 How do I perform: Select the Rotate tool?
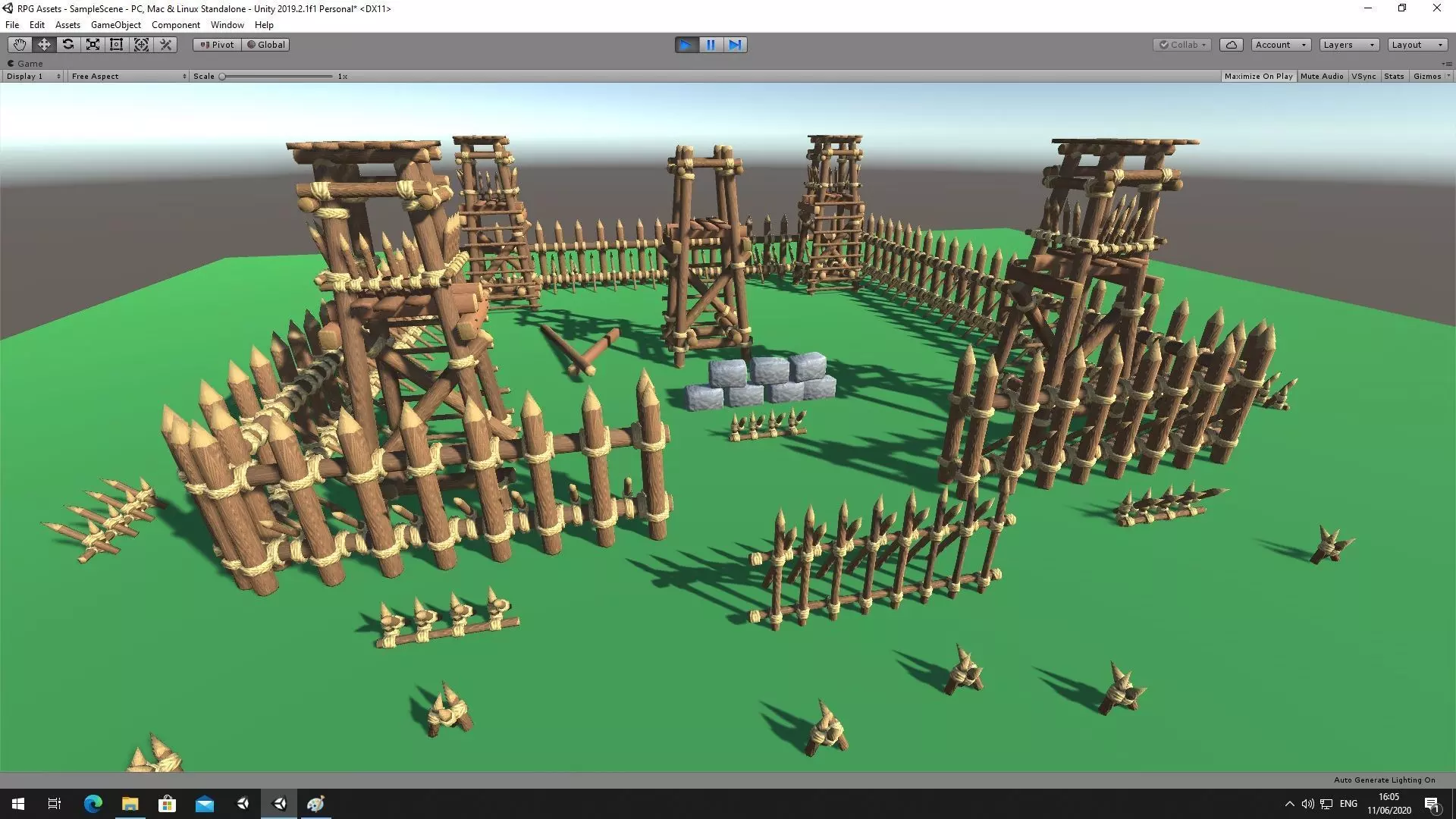[68, 45]
